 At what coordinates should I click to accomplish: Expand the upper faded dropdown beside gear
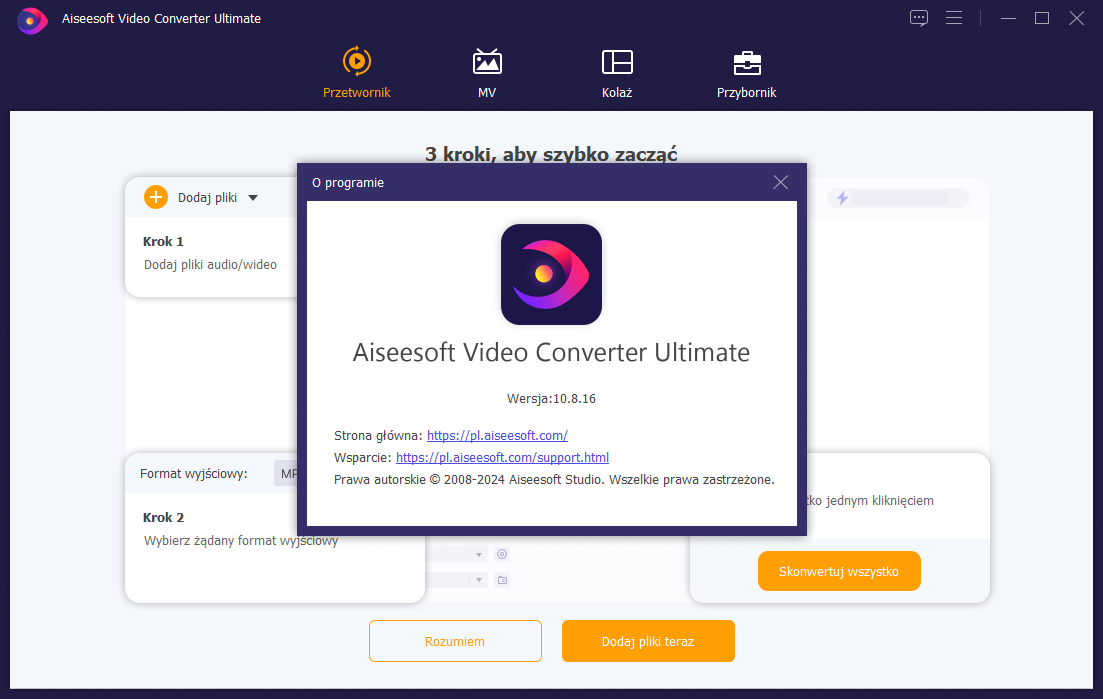[478, 555]
